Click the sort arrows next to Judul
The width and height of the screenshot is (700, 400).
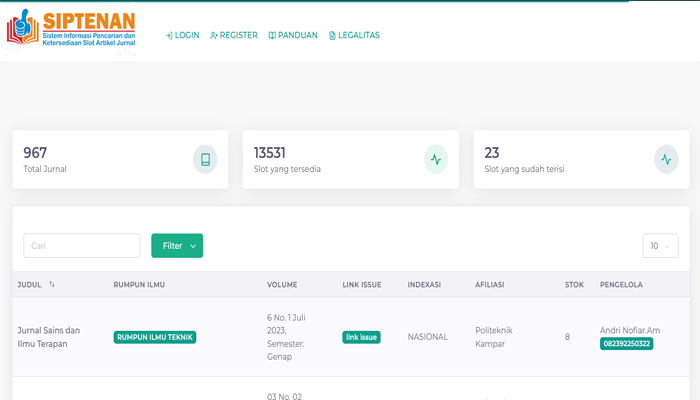click(x=52, y=285)
